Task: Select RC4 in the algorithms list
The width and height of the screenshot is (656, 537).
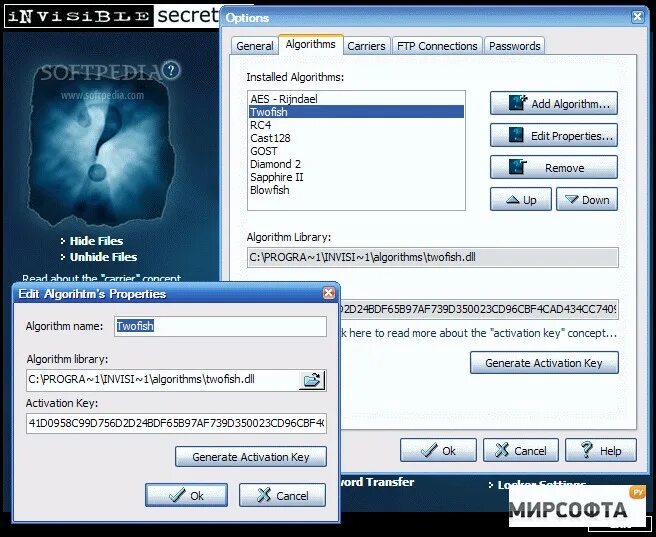Action: tap(356, 125)
